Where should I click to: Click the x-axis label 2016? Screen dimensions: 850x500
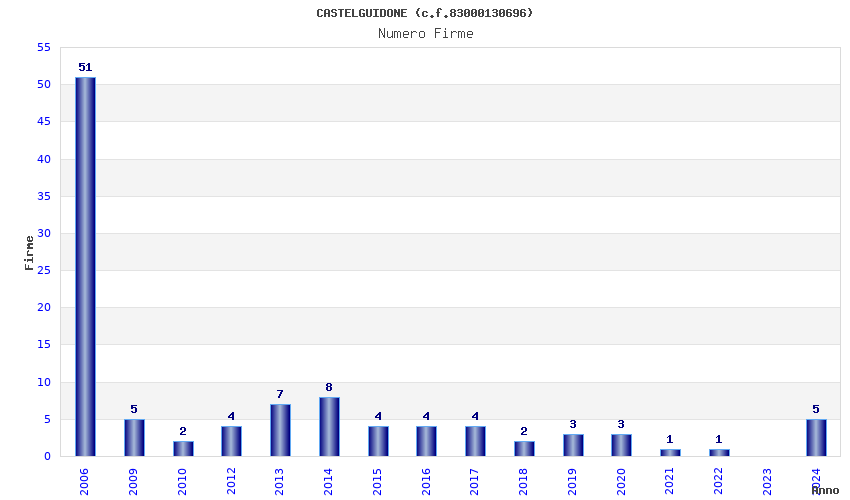426,482
